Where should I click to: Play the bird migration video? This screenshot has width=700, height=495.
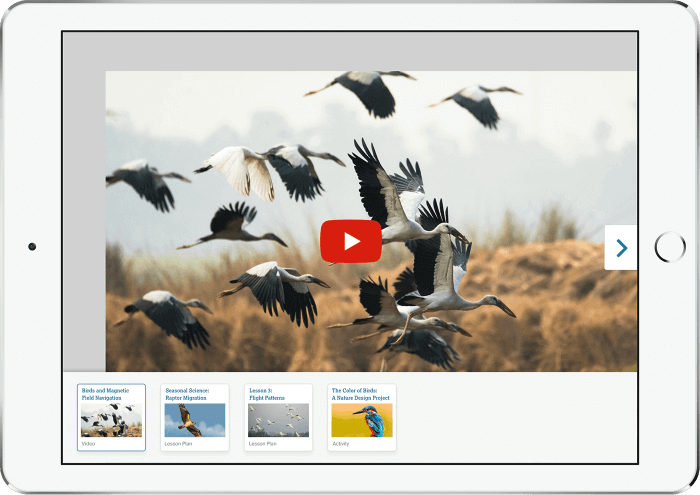[x=350, y=241]
